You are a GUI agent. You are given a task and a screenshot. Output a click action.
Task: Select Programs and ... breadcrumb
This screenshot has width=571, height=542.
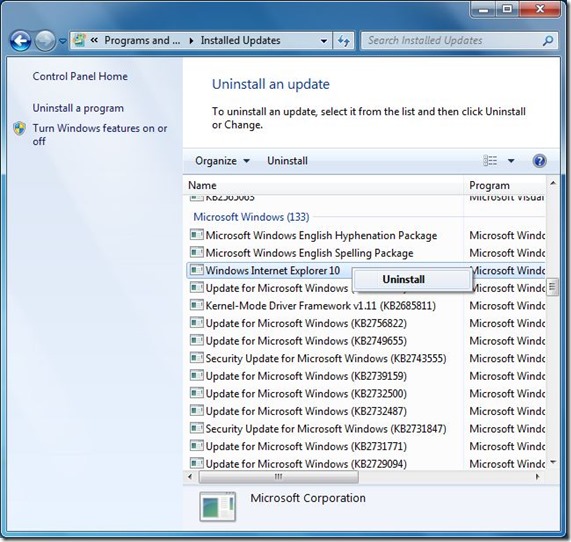pos(142,40)
